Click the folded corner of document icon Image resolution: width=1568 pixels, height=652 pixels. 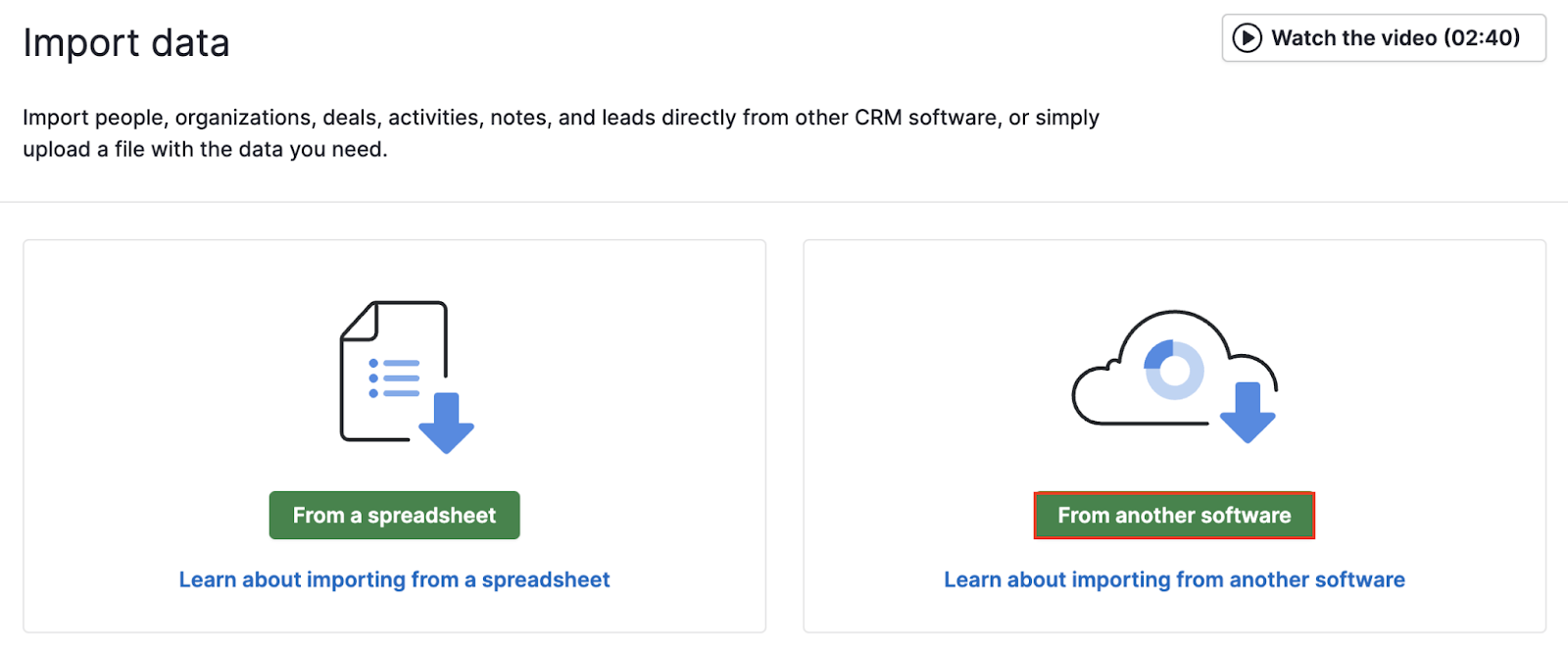pos(361,320)
